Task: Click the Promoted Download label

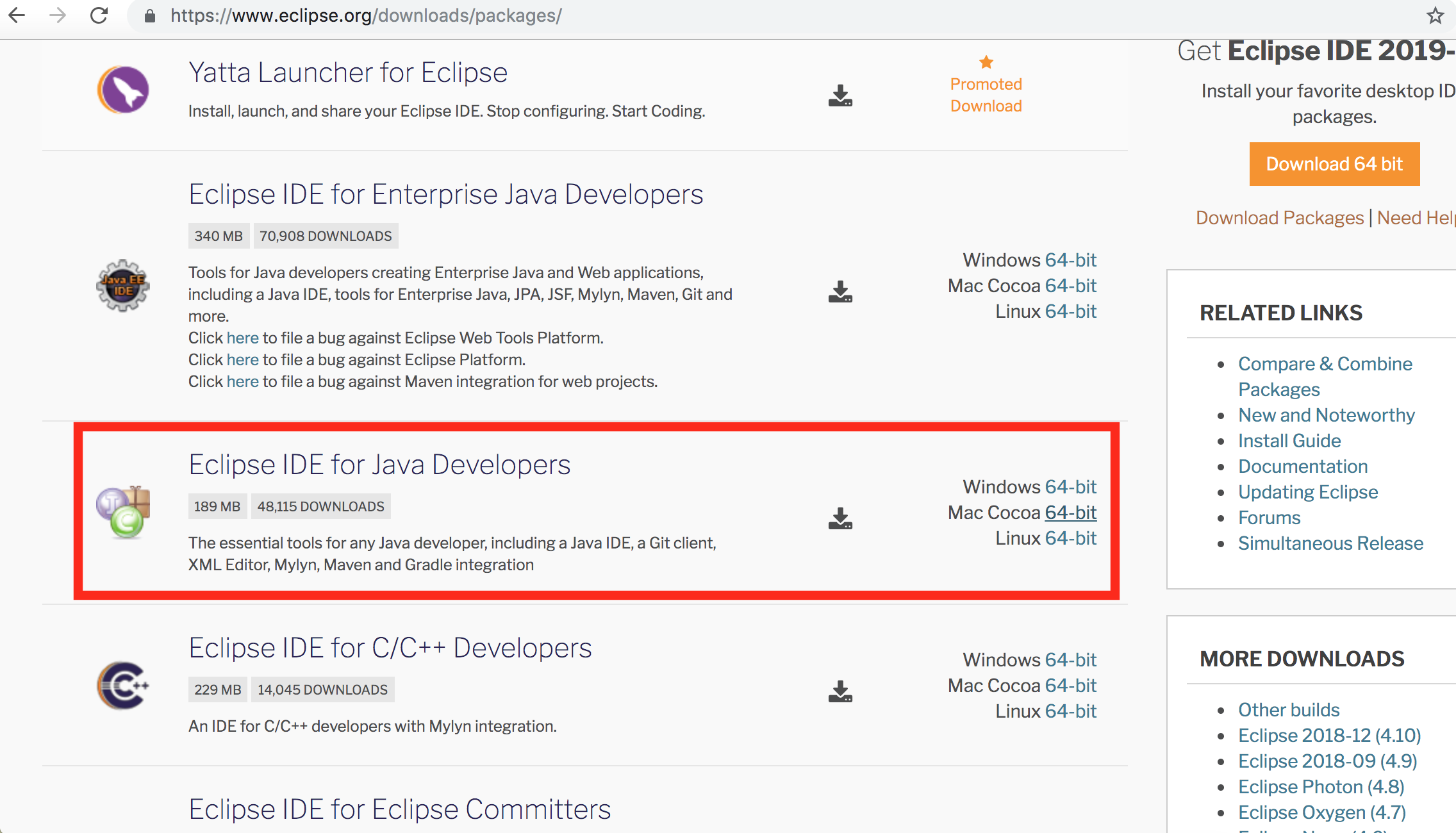Action: point(986,95)
